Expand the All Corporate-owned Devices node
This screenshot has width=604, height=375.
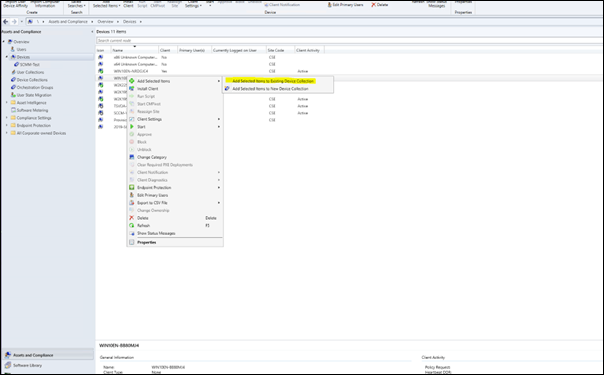7,133
